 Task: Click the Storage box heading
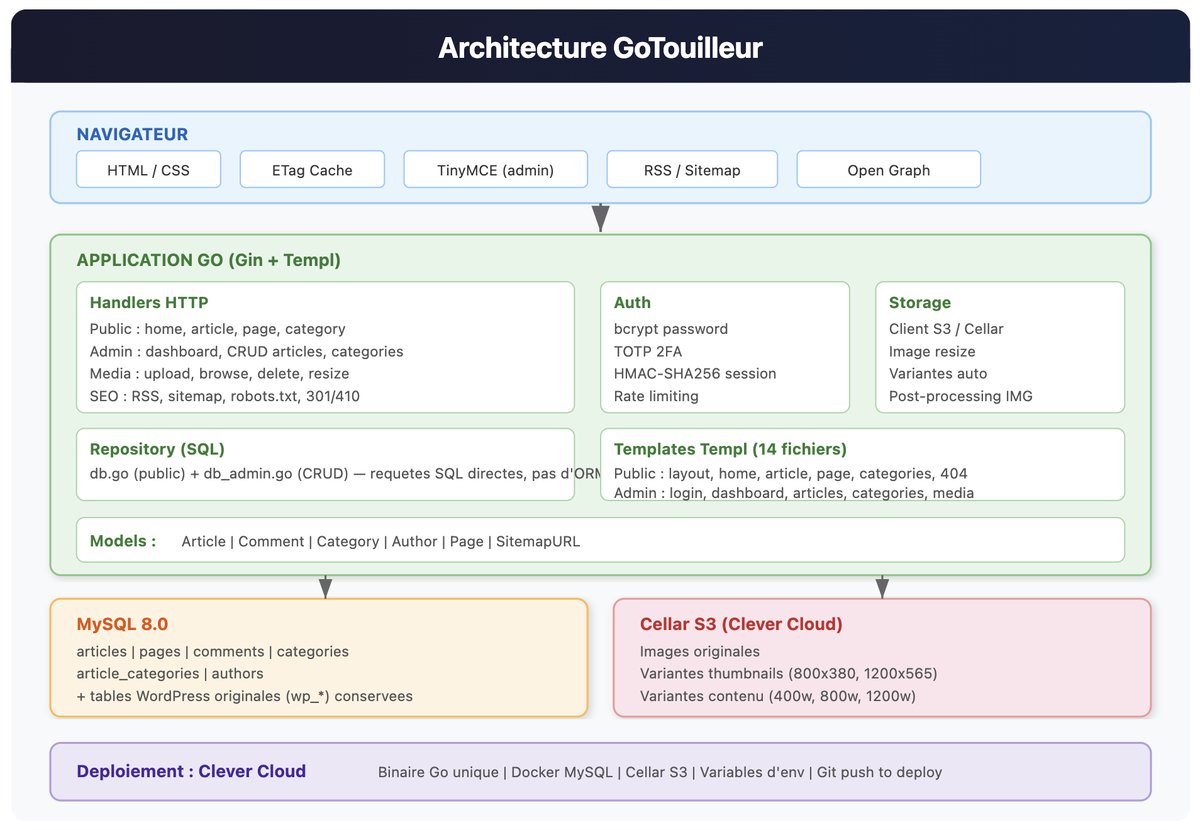[919, 302]
